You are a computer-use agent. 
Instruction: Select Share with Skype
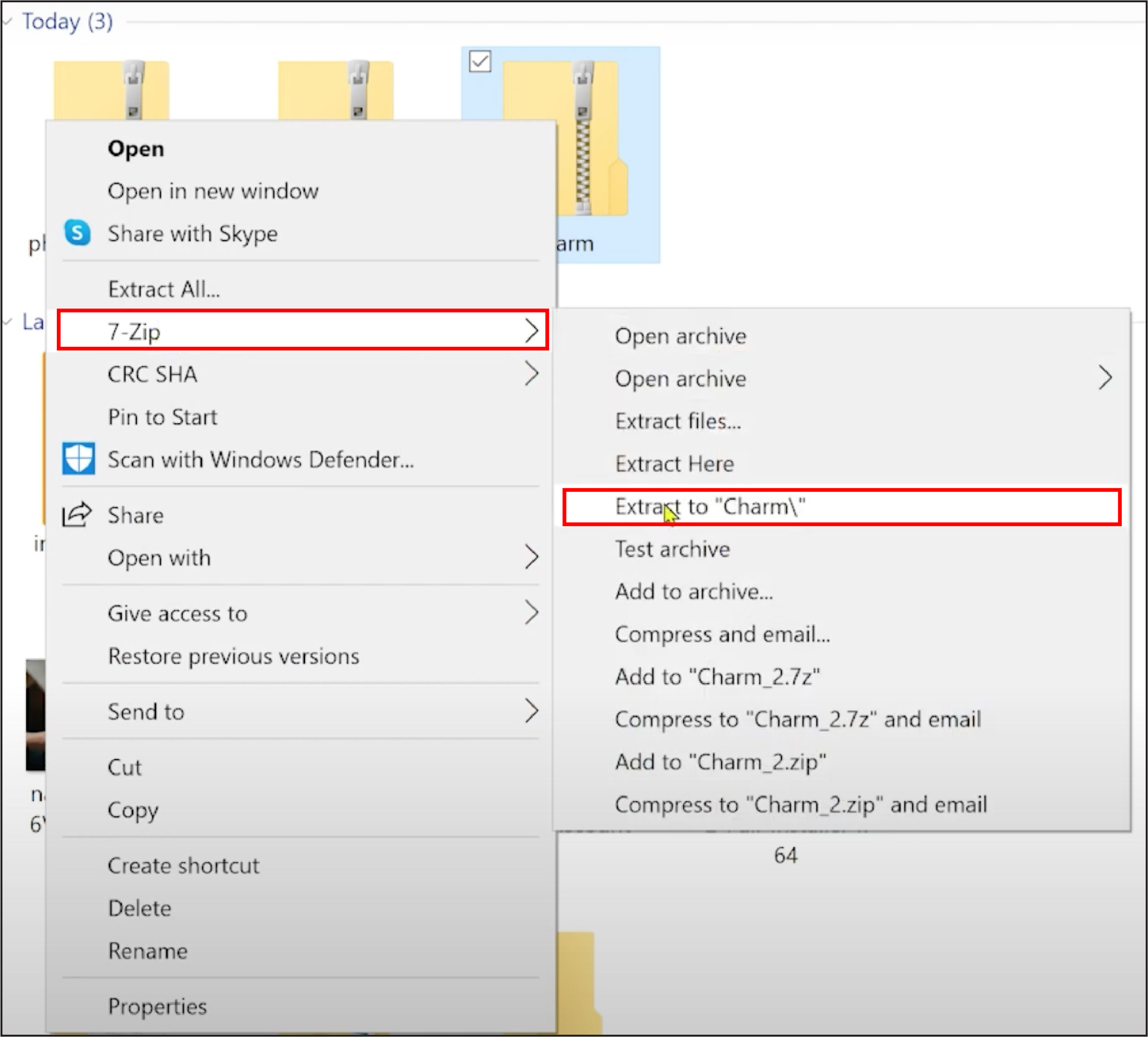(301, 234)
